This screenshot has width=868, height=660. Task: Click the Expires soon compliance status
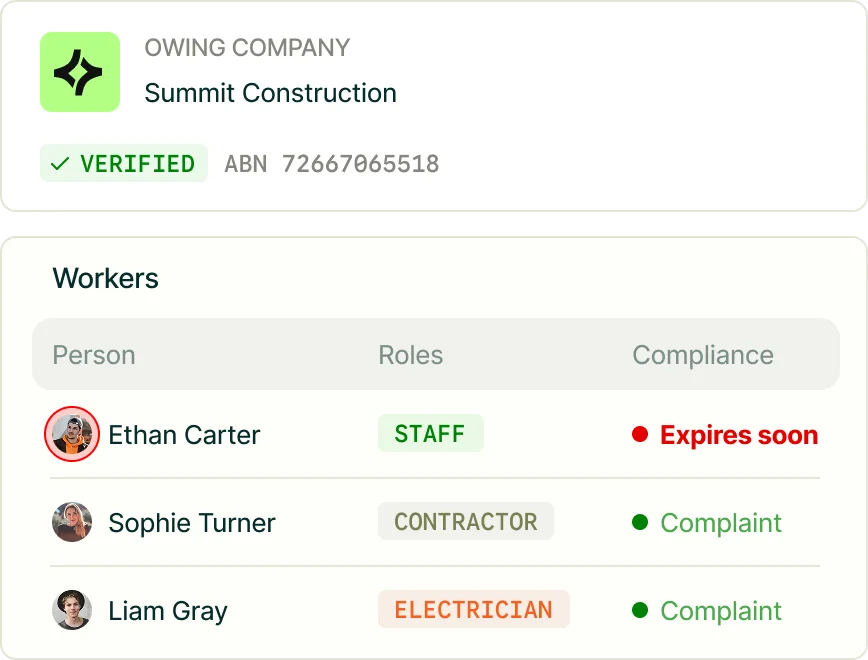click(739, 435)
